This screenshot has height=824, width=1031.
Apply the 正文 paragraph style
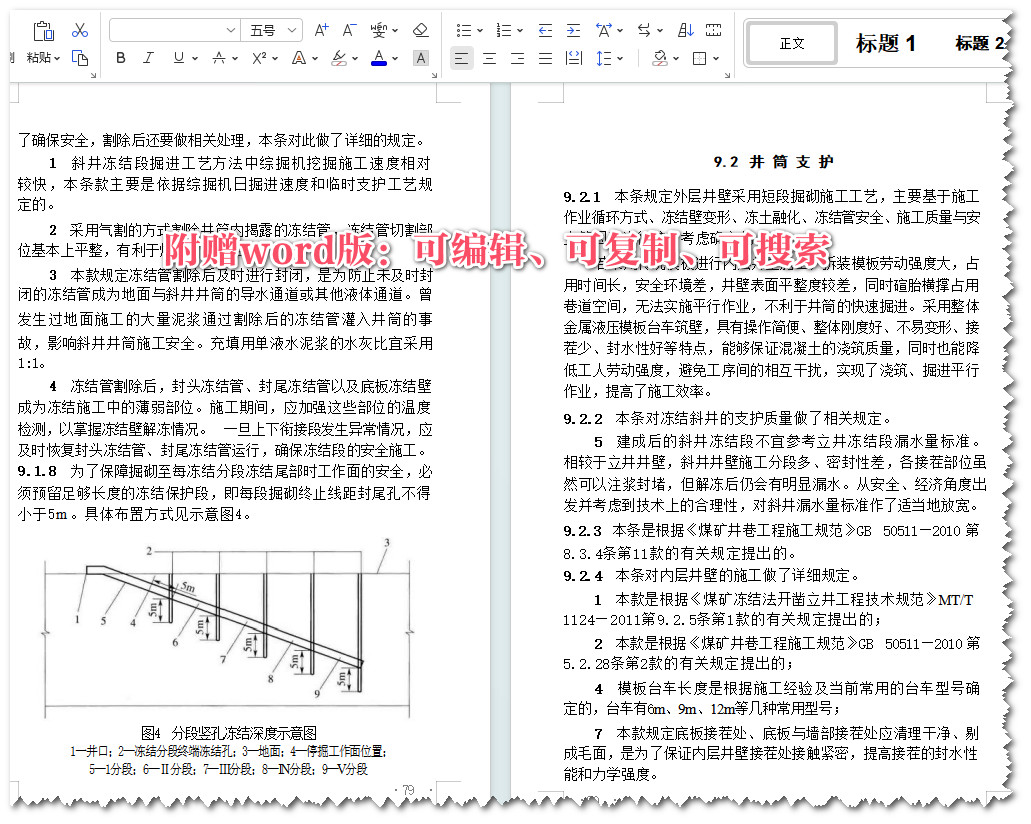click(x=791, y=44)
